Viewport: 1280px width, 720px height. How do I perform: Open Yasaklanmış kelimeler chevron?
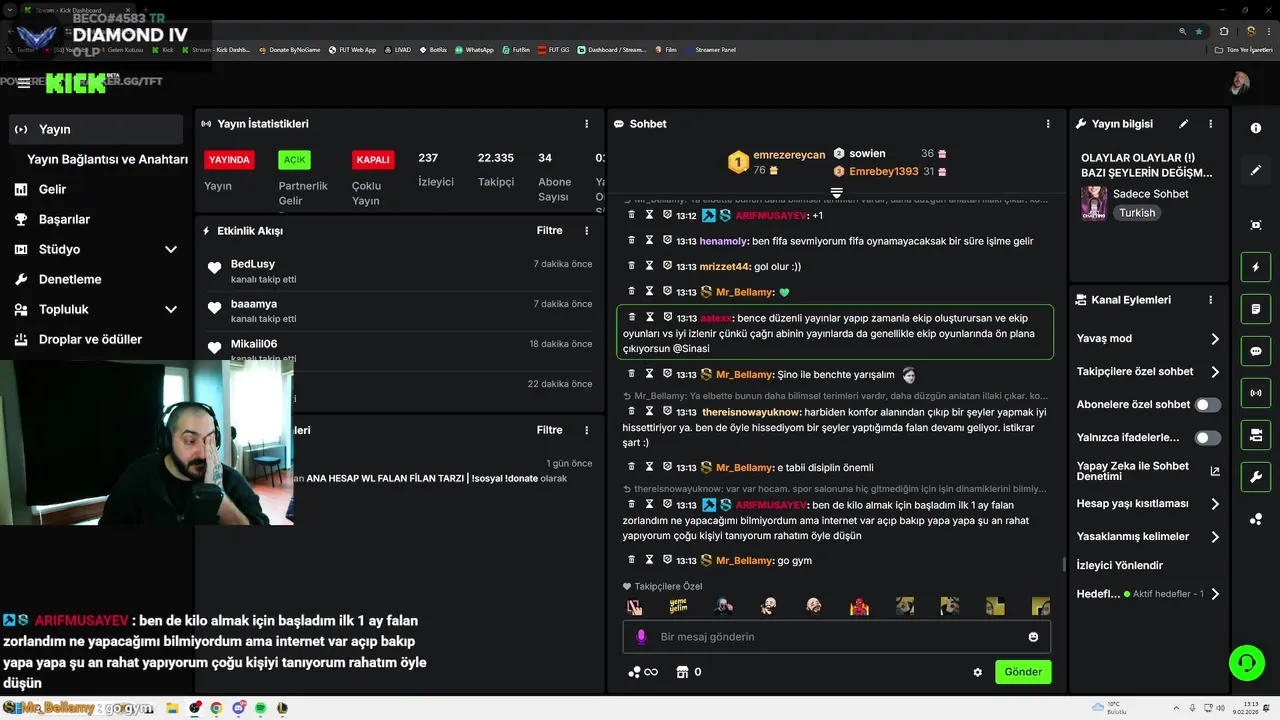[x=1215, y=537]
